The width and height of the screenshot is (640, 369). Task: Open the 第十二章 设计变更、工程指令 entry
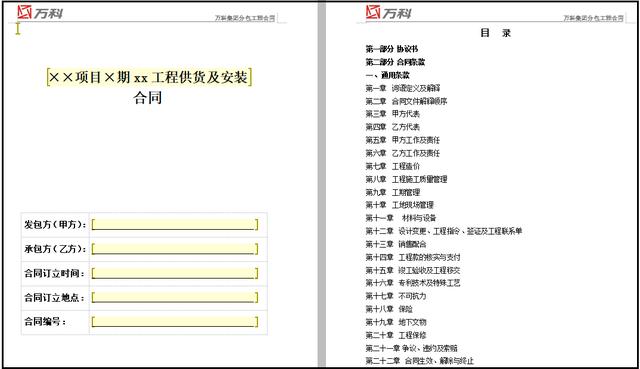[444, 231]
